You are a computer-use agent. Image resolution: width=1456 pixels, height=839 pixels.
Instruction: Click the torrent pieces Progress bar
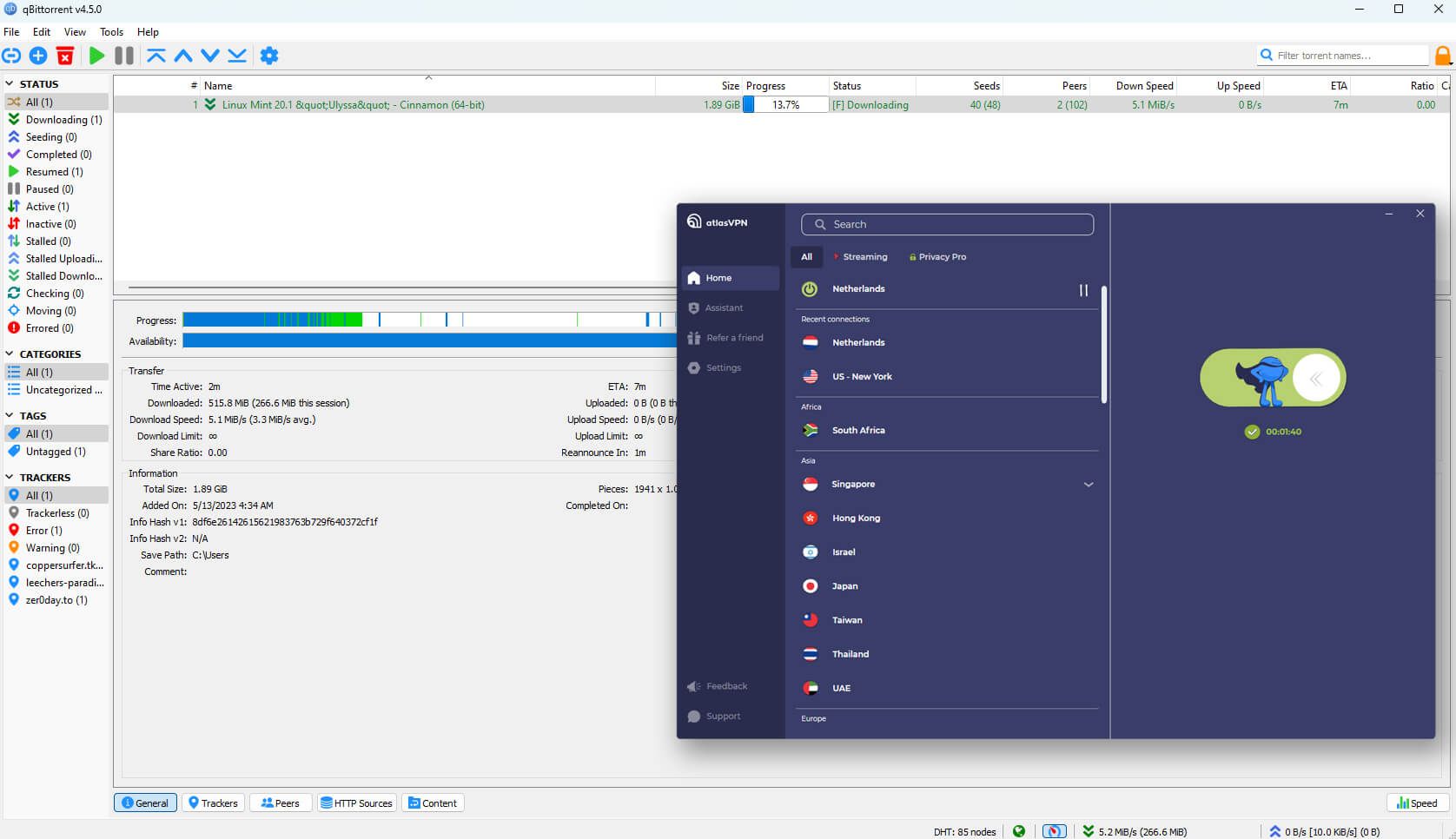429,320
